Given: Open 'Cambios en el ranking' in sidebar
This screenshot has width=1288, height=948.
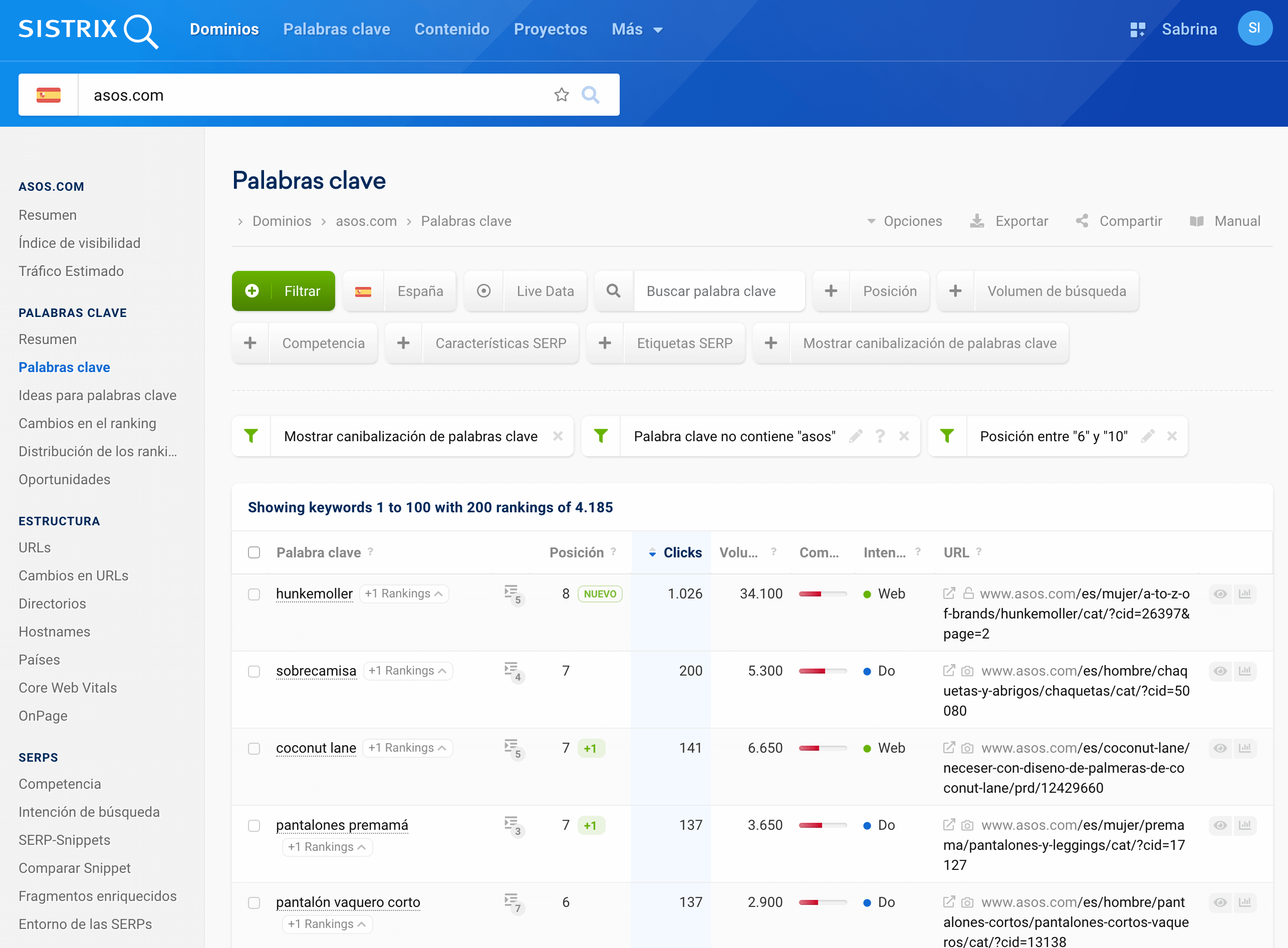Looking at the screenshot, I should [87, 423].
